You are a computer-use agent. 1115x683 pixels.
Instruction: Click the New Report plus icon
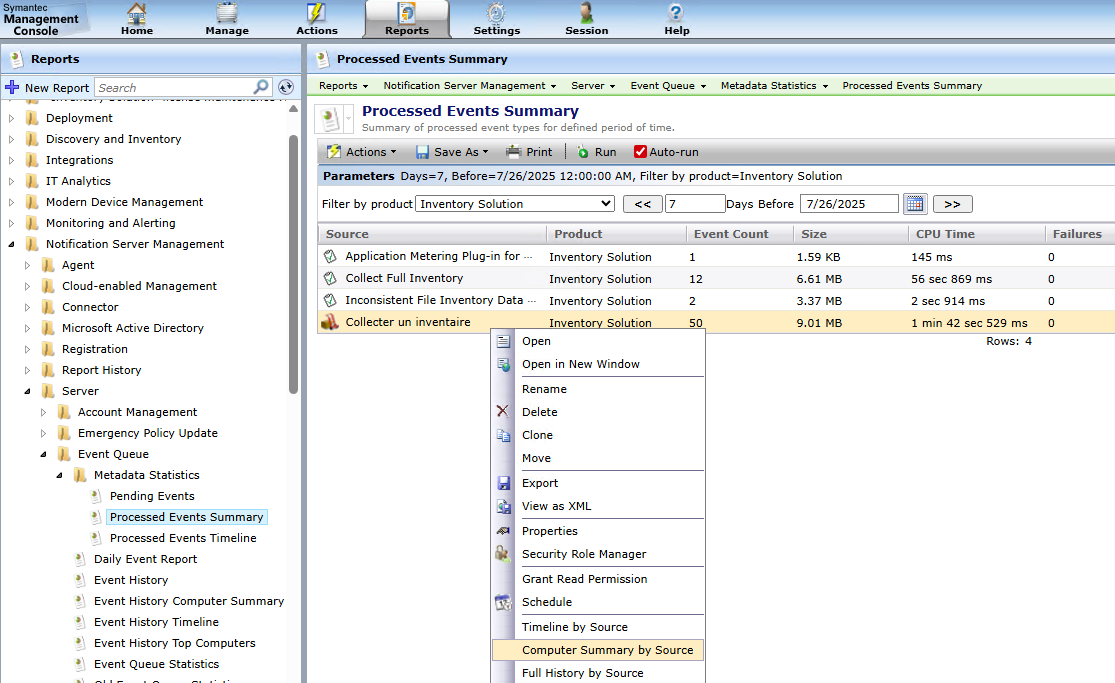(x=12, y=87)
